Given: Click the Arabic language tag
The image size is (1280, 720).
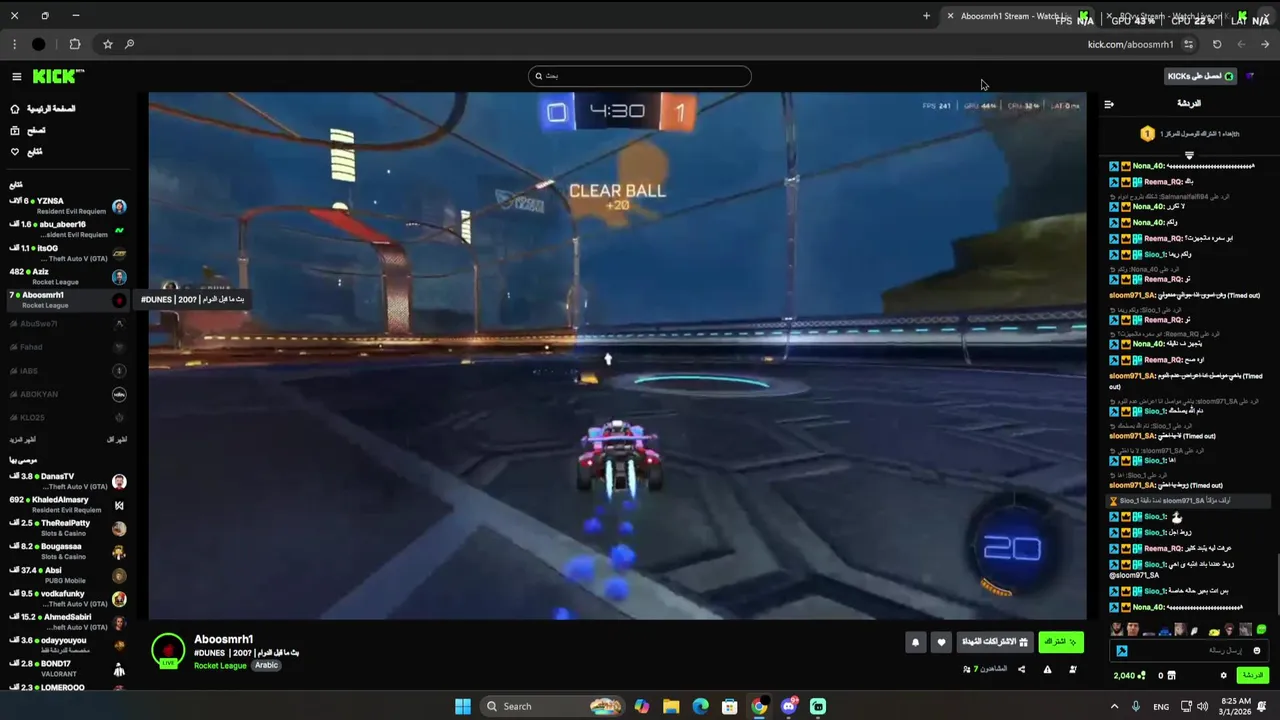Looking at the screenshot, I should coord(266,666).
